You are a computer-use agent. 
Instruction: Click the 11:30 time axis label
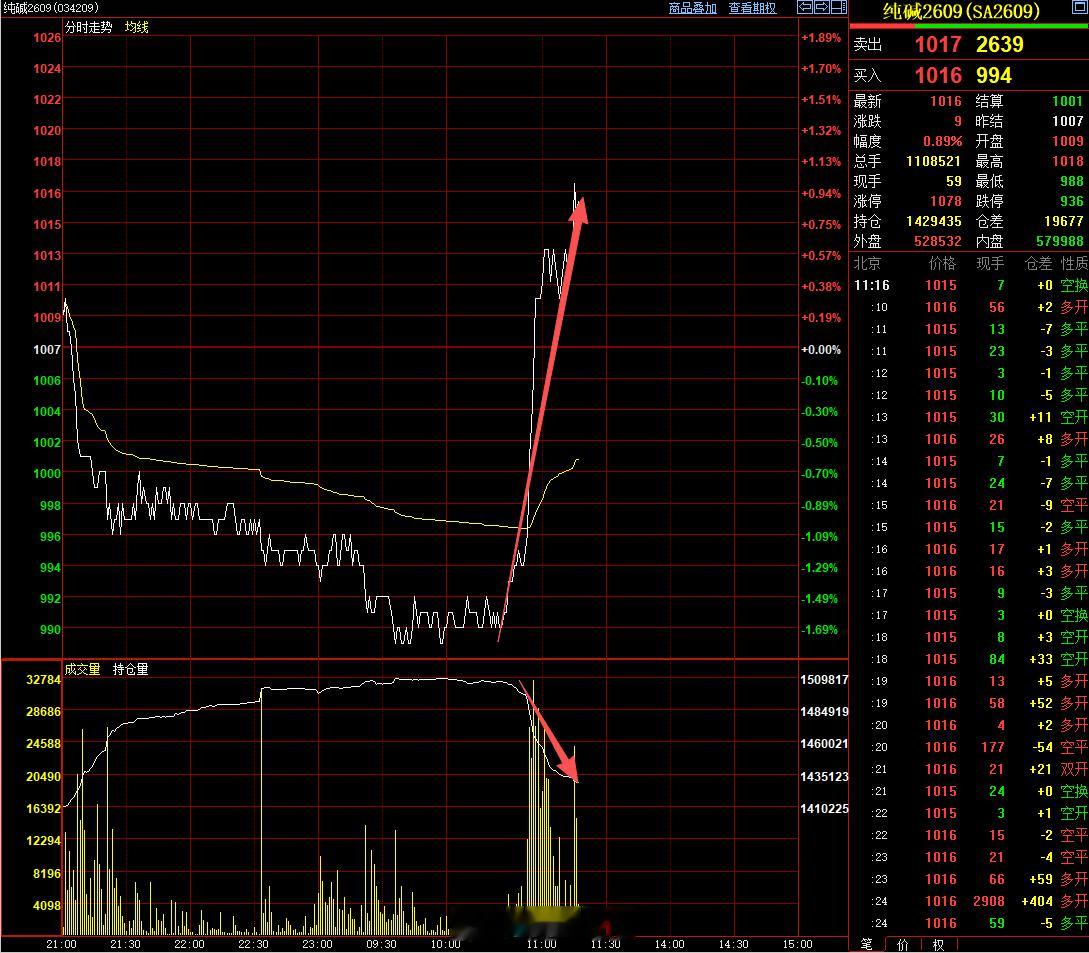pyautogui.click(x=605, y=945)
